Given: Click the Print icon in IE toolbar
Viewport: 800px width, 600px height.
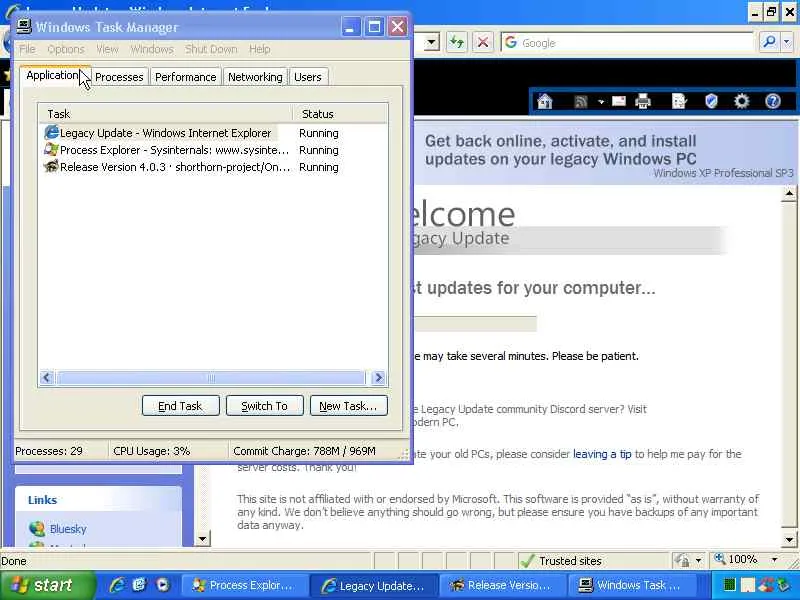Looking at the screenshot, I should coord(643,101).
